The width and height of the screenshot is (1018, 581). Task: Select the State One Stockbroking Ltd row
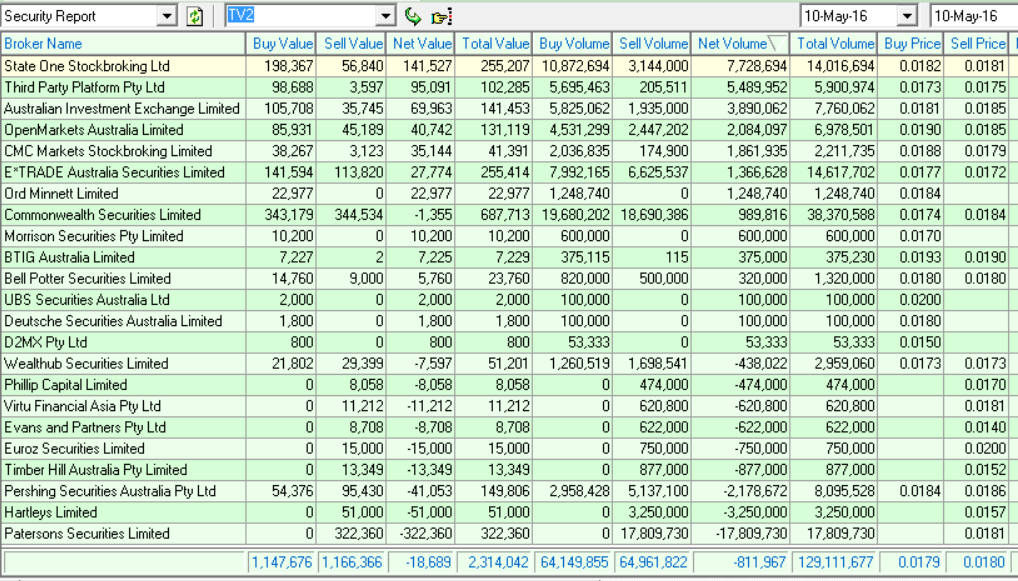click(x=509, y=66)
